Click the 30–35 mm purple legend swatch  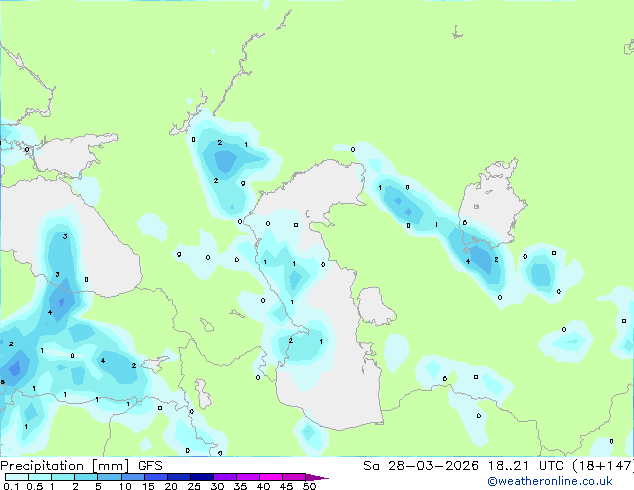(225, 477)
